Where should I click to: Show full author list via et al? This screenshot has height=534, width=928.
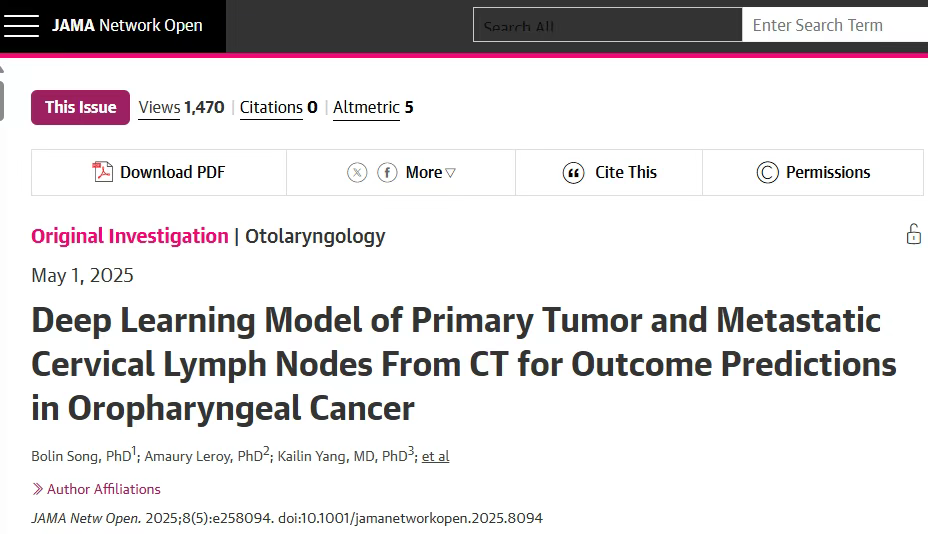point(436,456)
